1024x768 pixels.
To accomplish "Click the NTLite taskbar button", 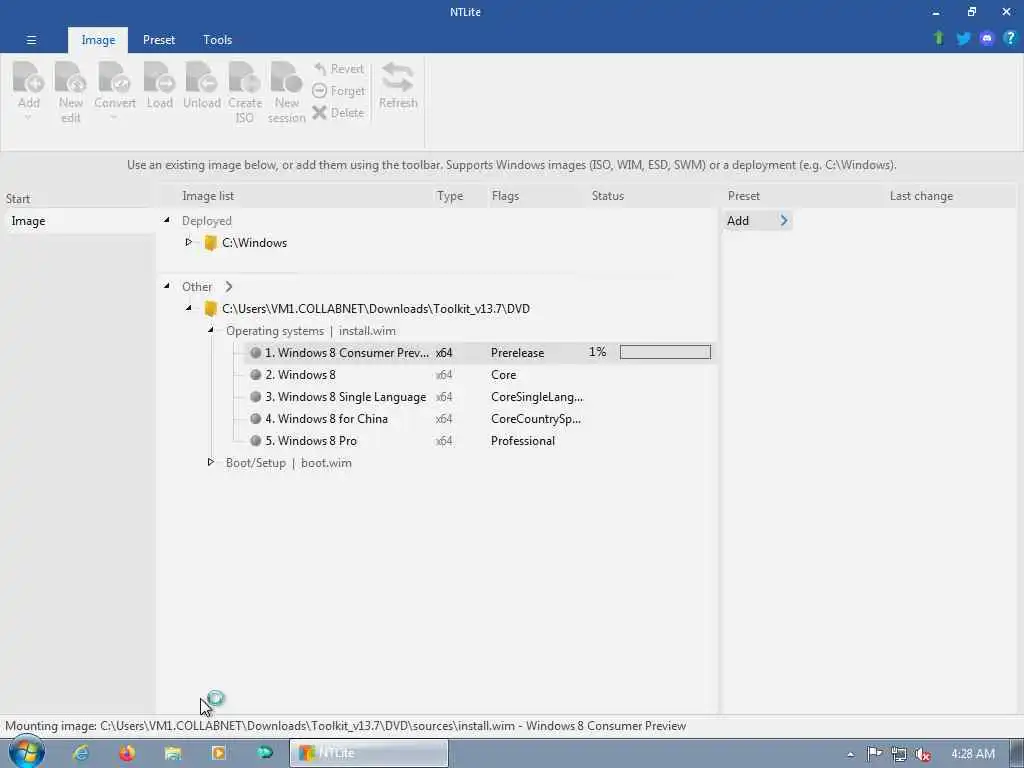I will tap(369, 753).
